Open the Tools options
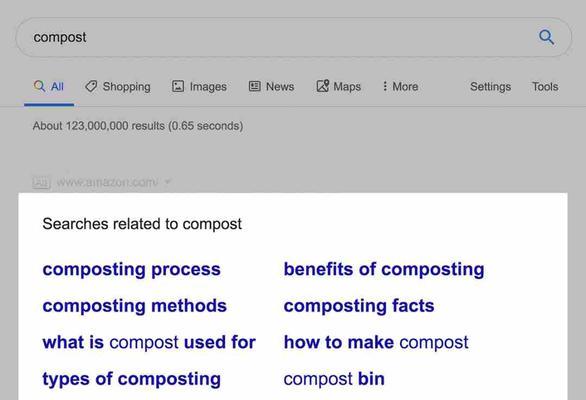 (545, 86)
